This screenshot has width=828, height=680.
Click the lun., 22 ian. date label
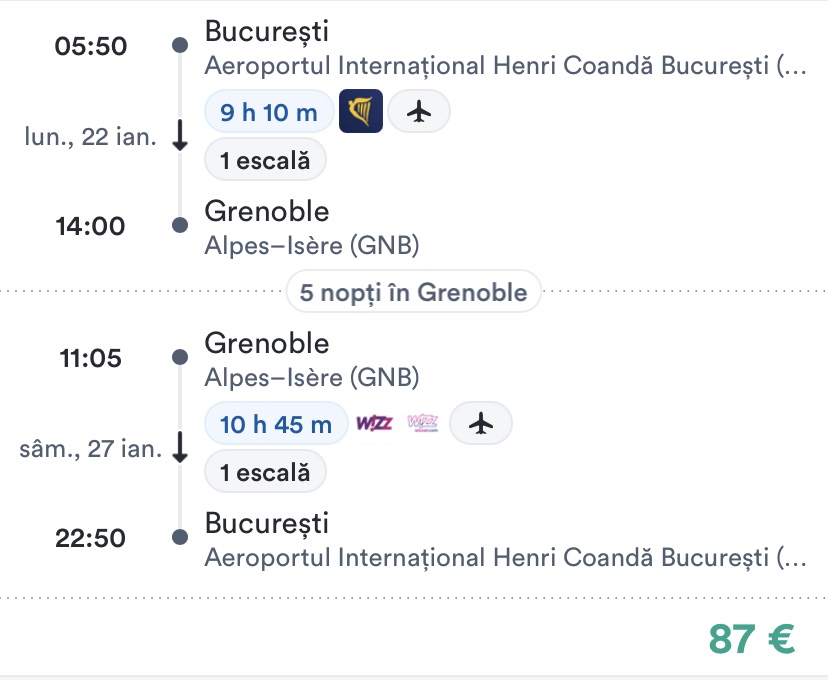[91, 137]
